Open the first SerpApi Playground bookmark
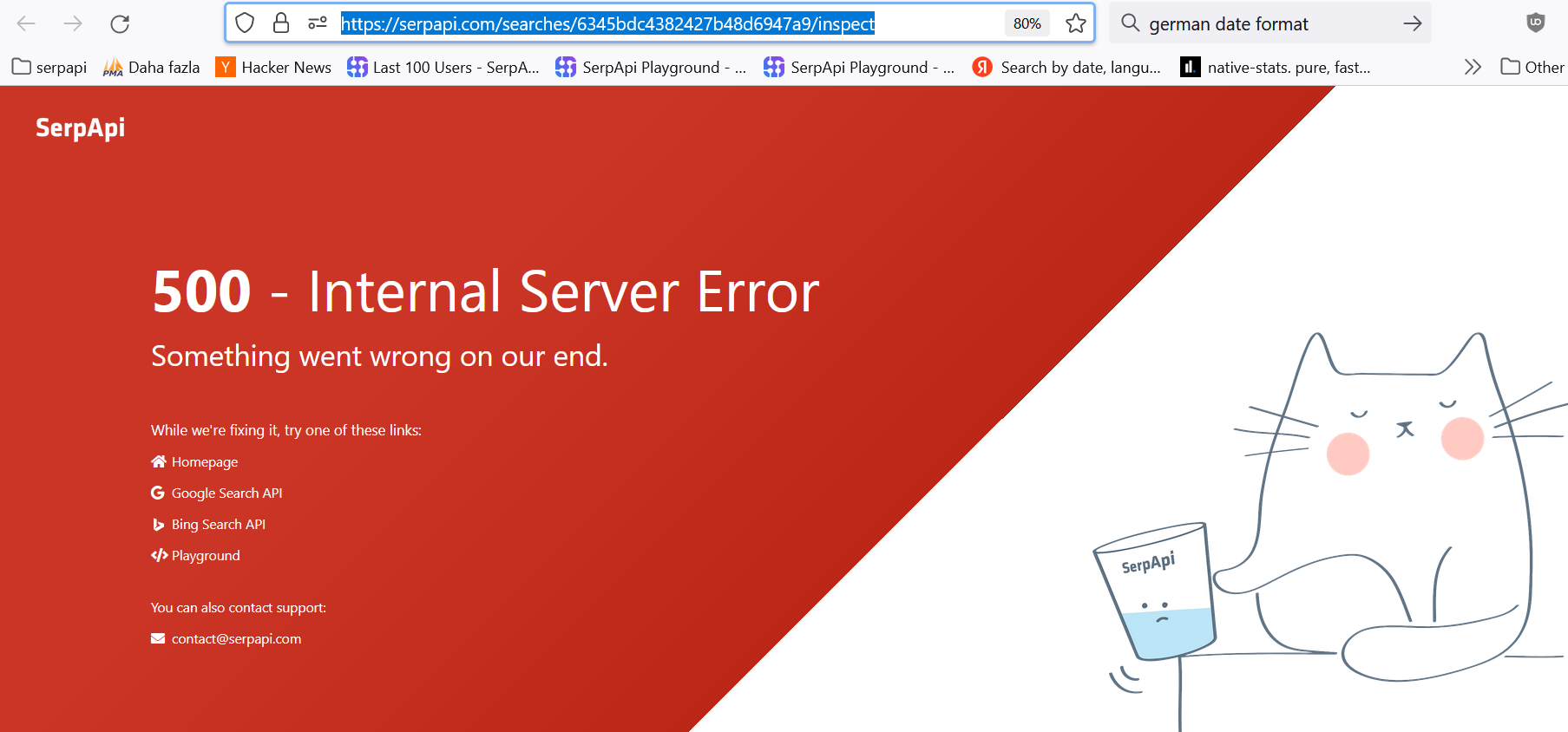This screenshot has height=732, width=1568. pyautogui.click(x=651, y=68)
